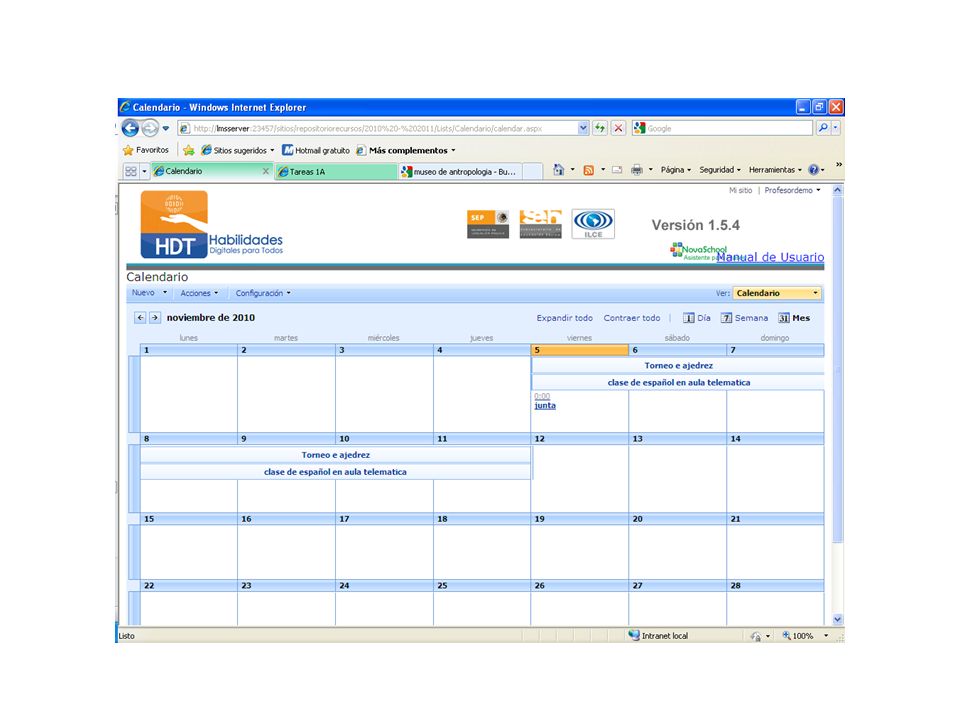
Task: Click the Help question mark icon
Action: point(814,170)
